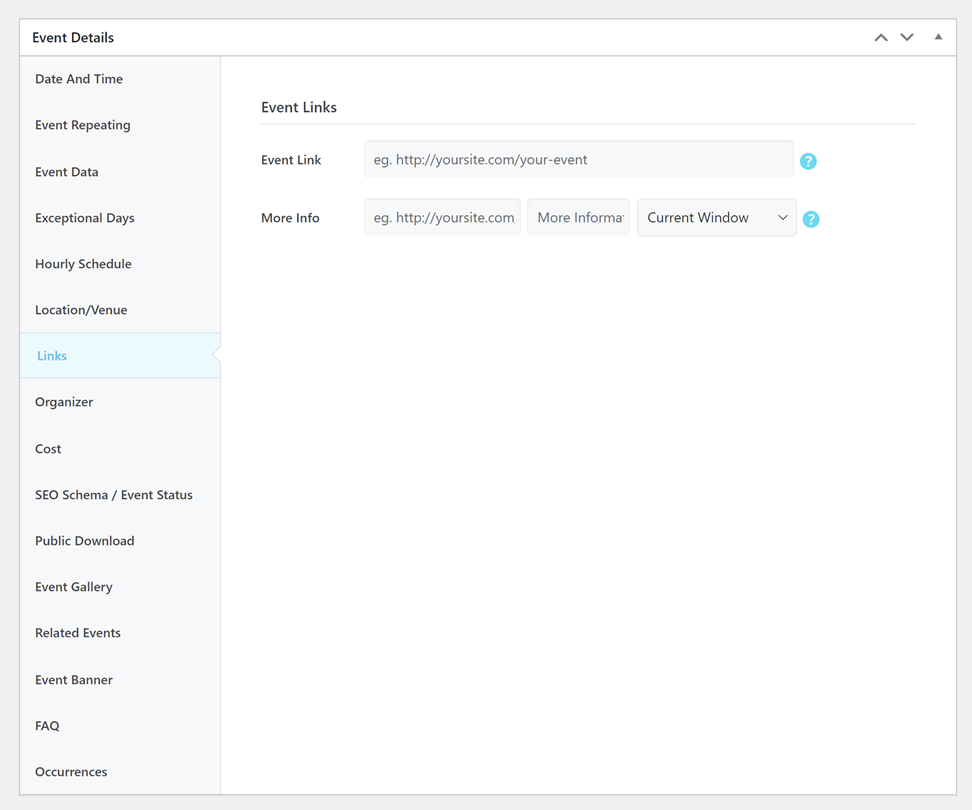Move Event Details panel up
This screenshot has width=972, height=810.
coord(881,38)
